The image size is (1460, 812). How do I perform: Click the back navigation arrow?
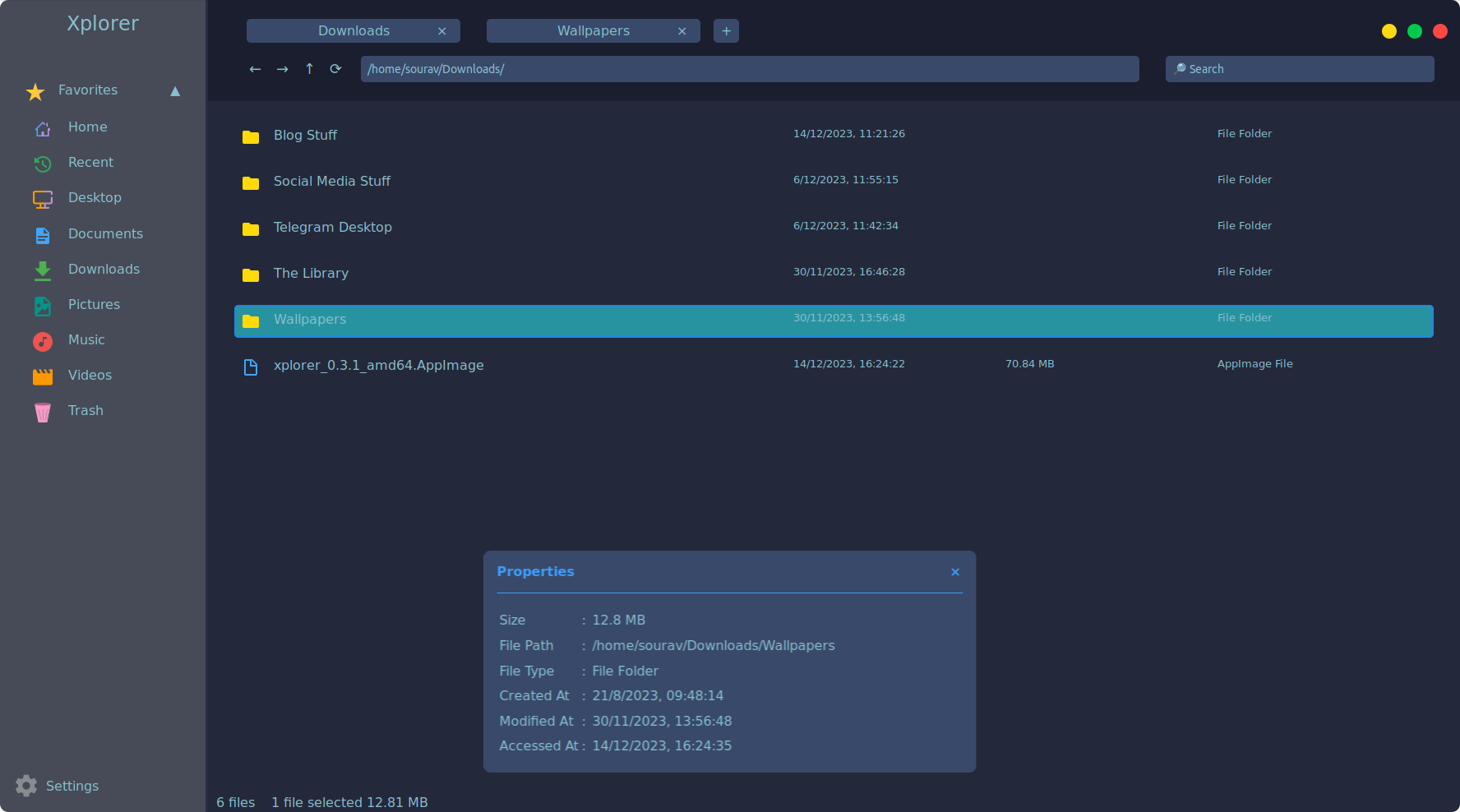(256, 69)
